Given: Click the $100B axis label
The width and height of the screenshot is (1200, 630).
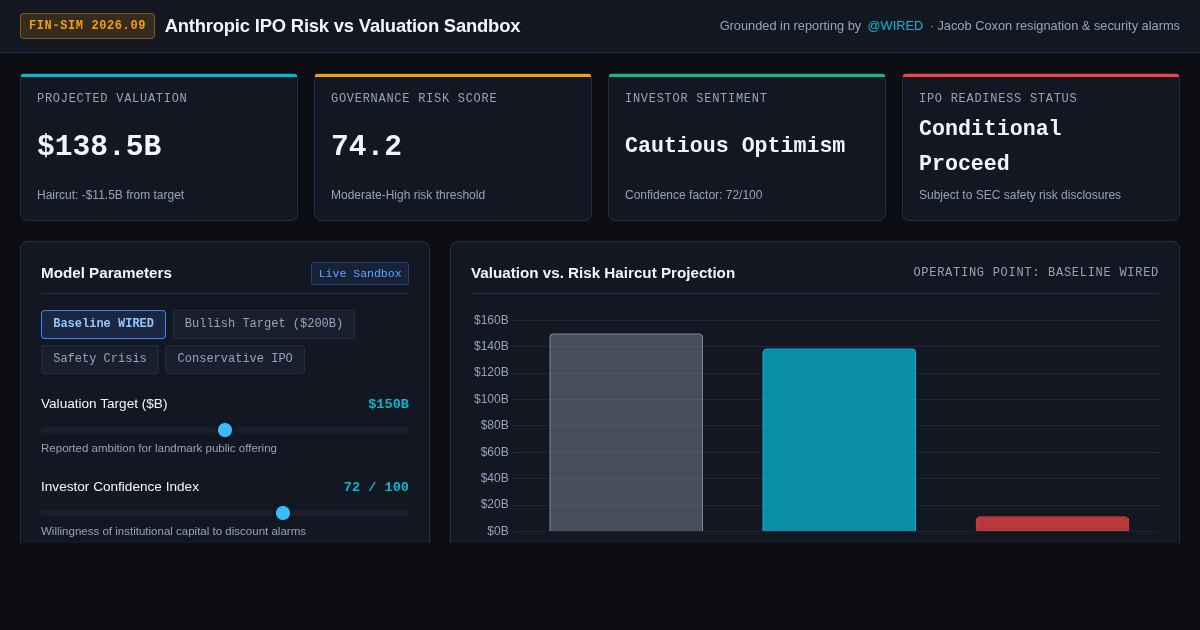Looking at the screenshot, I should (491, 399).
